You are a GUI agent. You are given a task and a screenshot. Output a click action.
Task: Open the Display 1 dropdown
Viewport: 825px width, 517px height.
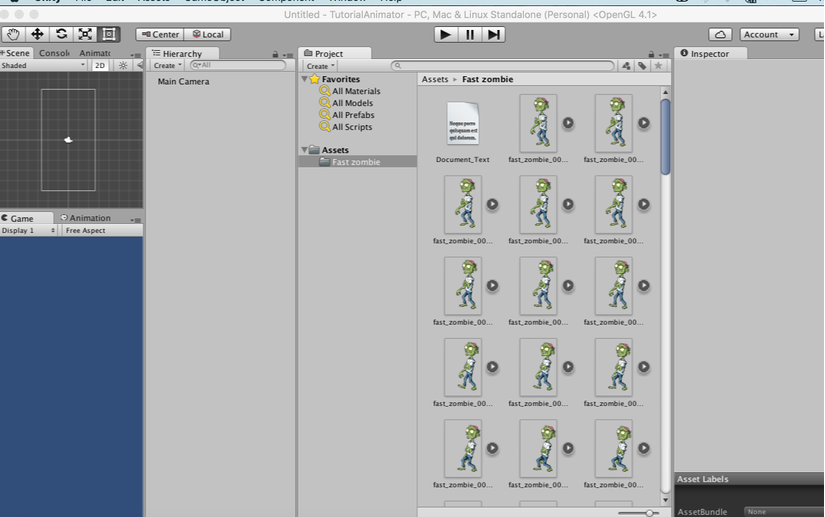coord(28,230)
